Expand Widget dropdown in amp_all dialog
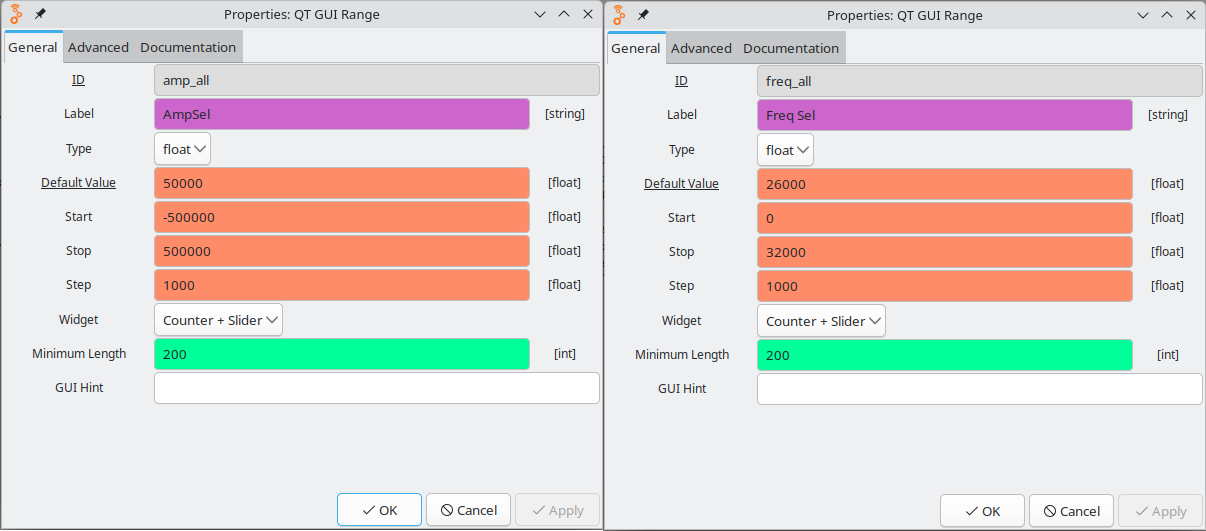Image resolution: width=1206 pixels, height=531 pixels. coord(218,320)
